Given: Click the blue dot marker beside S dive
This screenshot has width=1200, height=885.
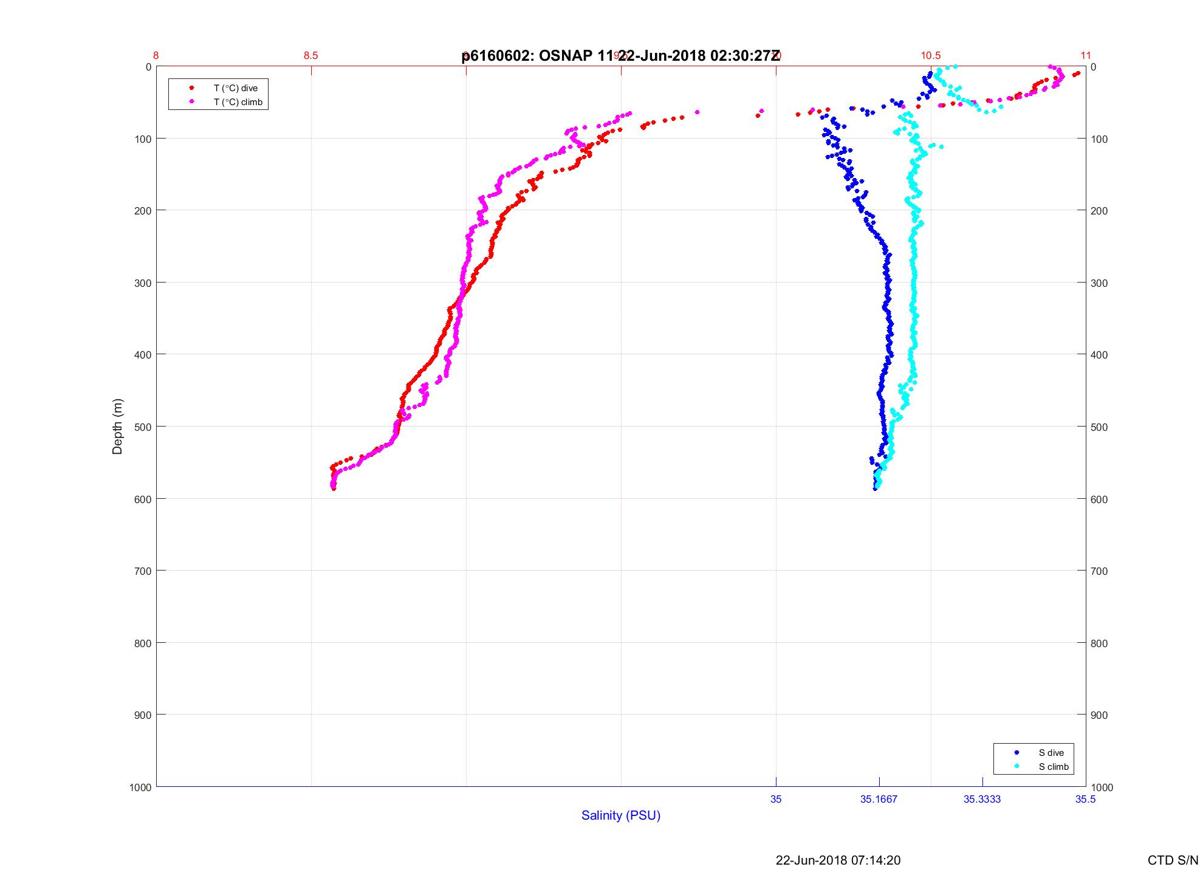Looking at the screenshot, I should (1017, 752).
